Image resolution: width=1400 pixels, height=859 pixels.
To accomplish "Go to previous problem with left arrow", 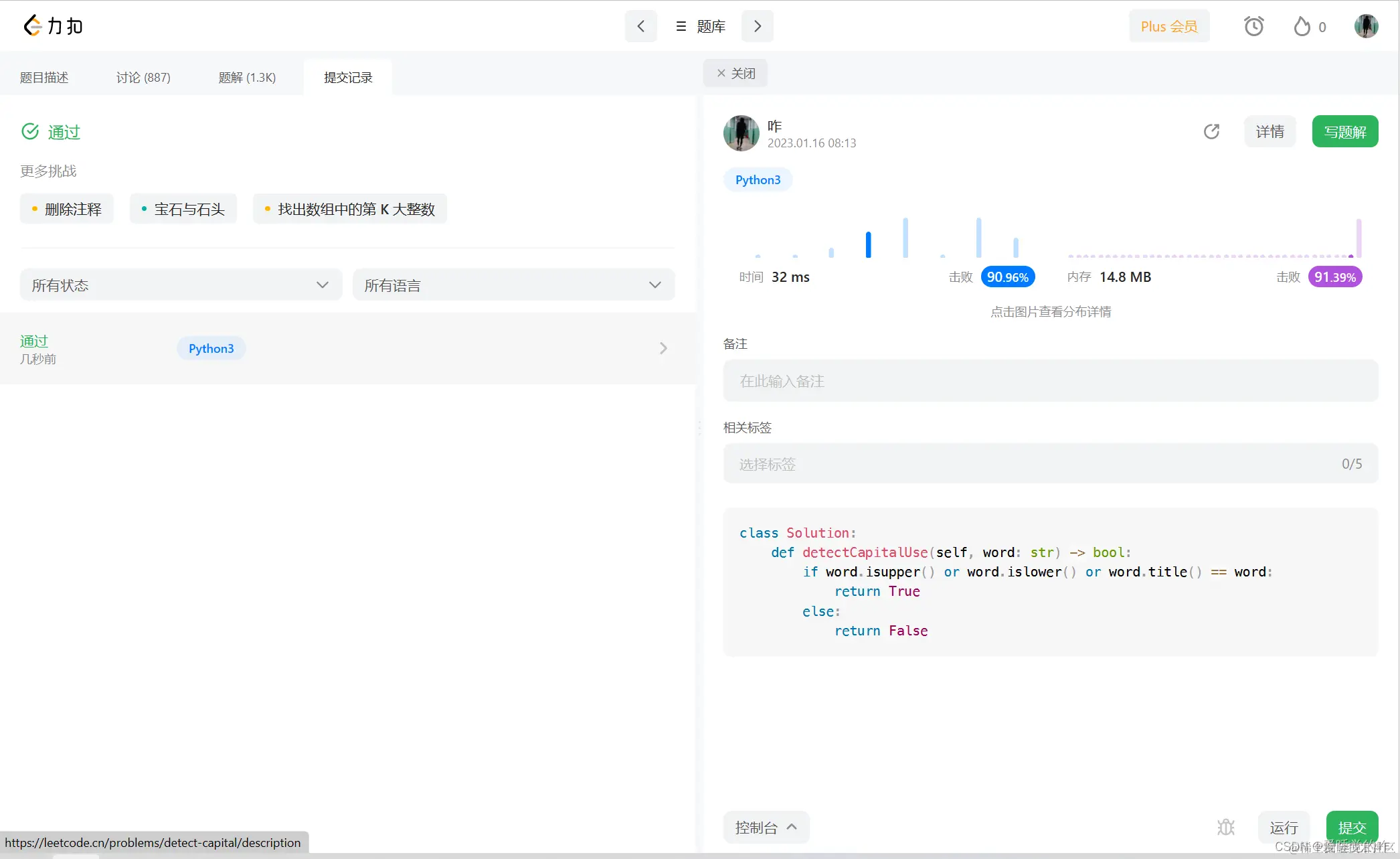I will 640,26.
